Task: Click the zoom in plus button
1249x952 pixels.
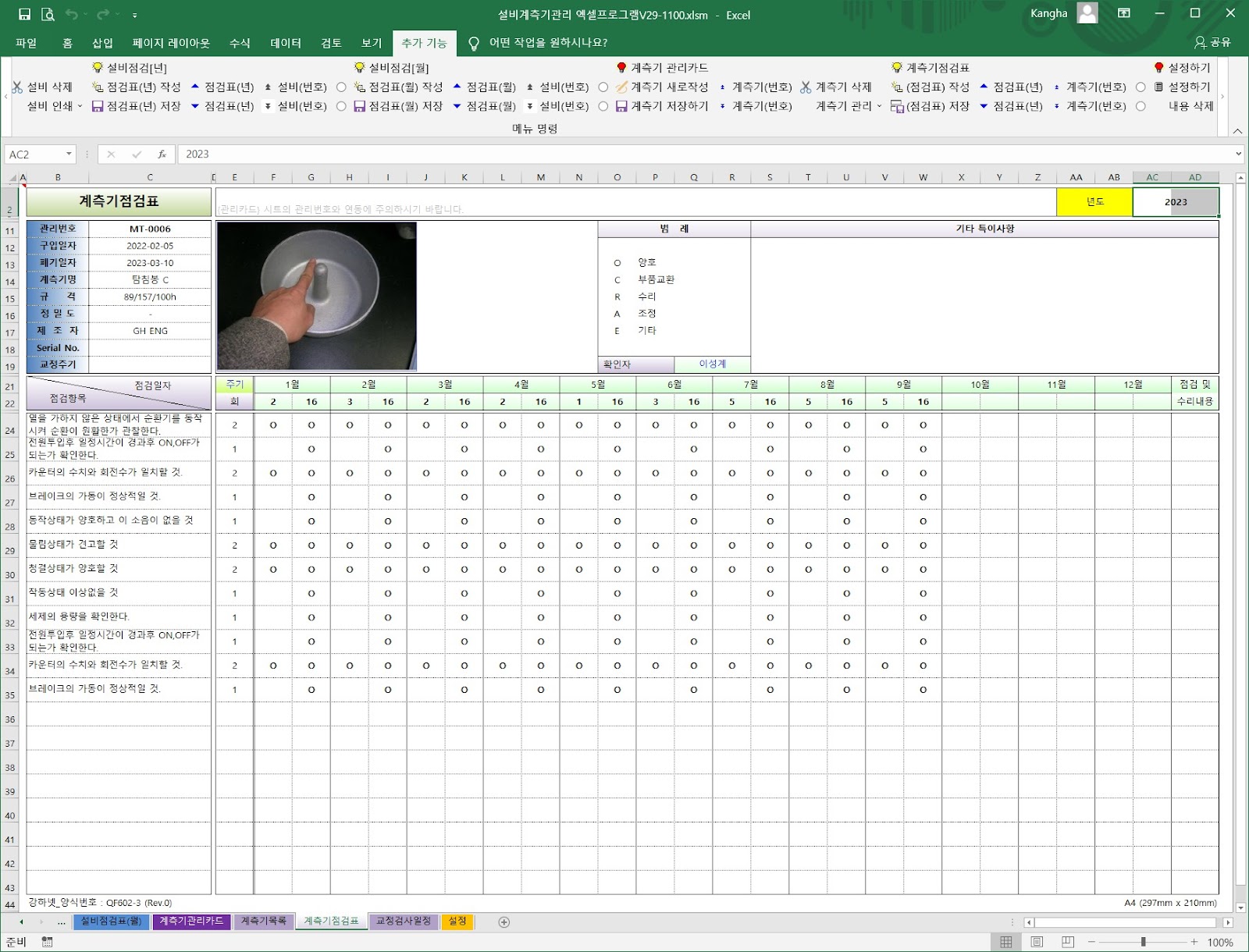Action: click(x=1194, y=942)
